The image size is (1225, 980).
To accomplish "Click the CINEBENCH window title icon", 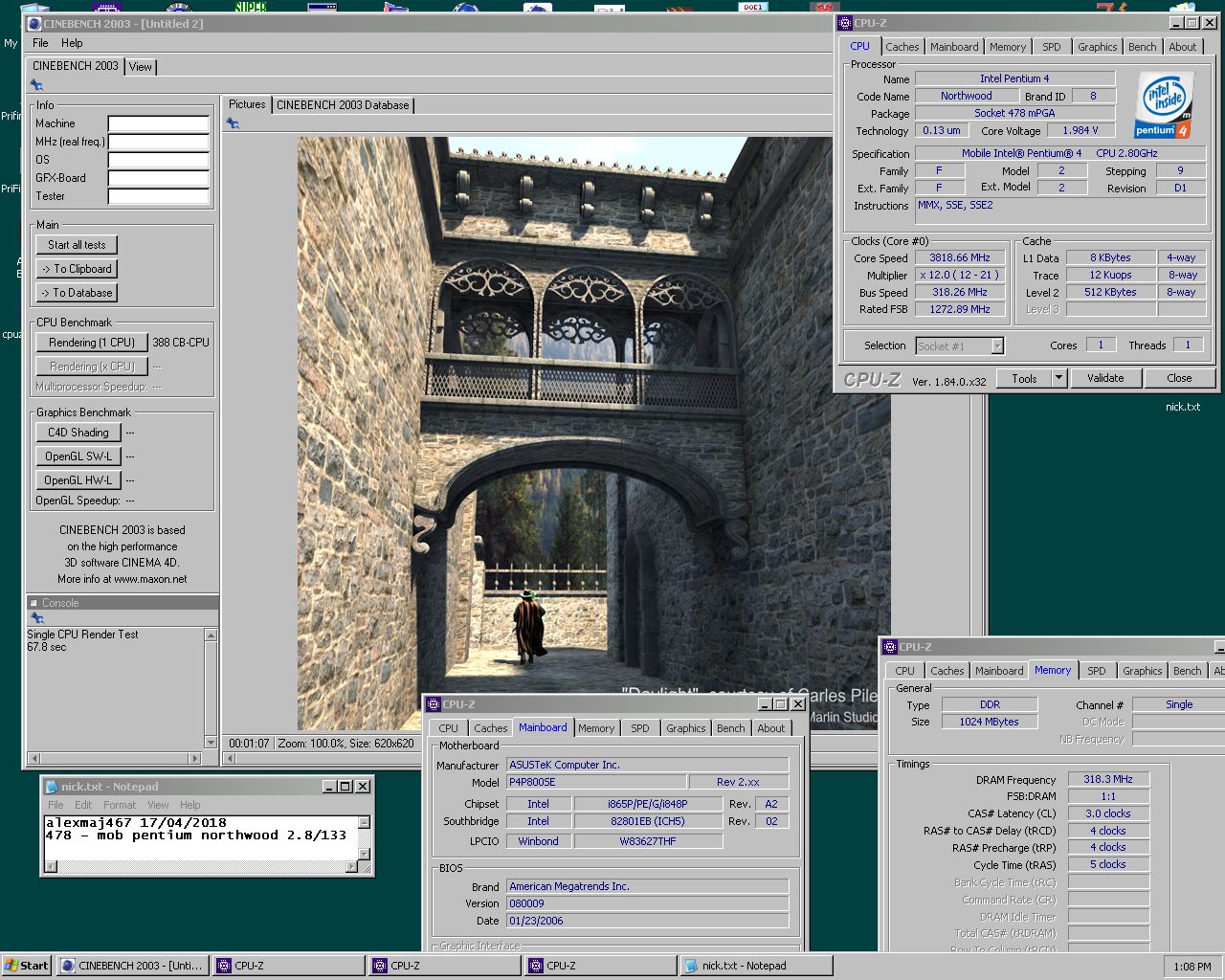I will [34, 23].
